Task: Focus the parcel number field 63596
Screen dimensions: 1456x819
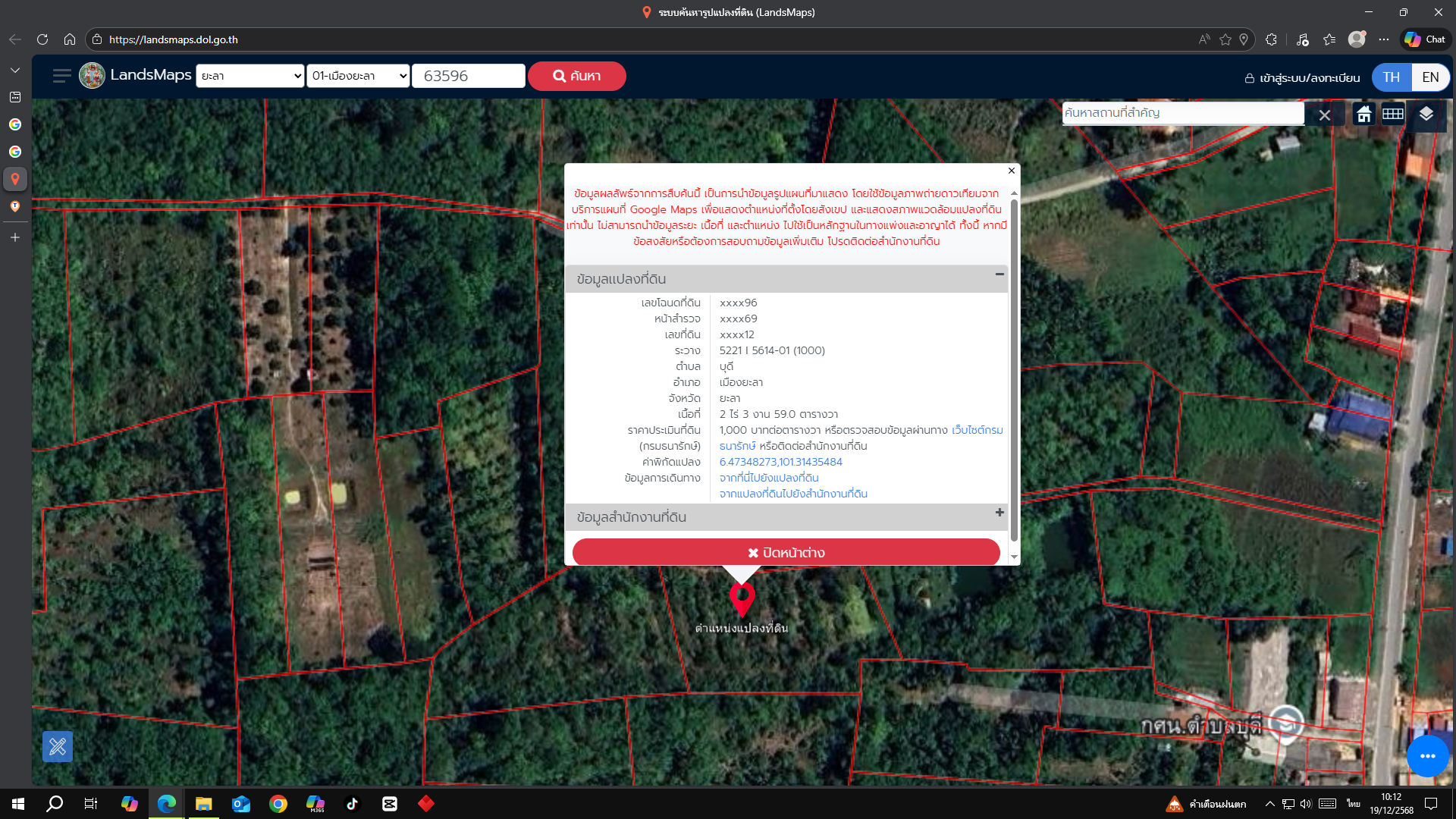Action: tap(468, 76)
